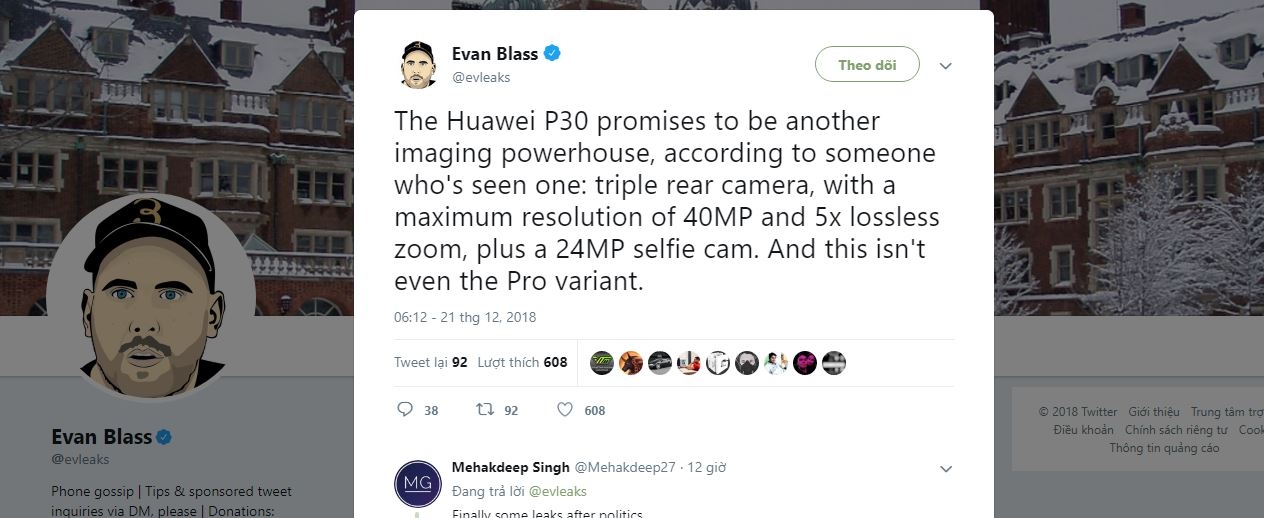Click the reply speech bubble icon

405,409
